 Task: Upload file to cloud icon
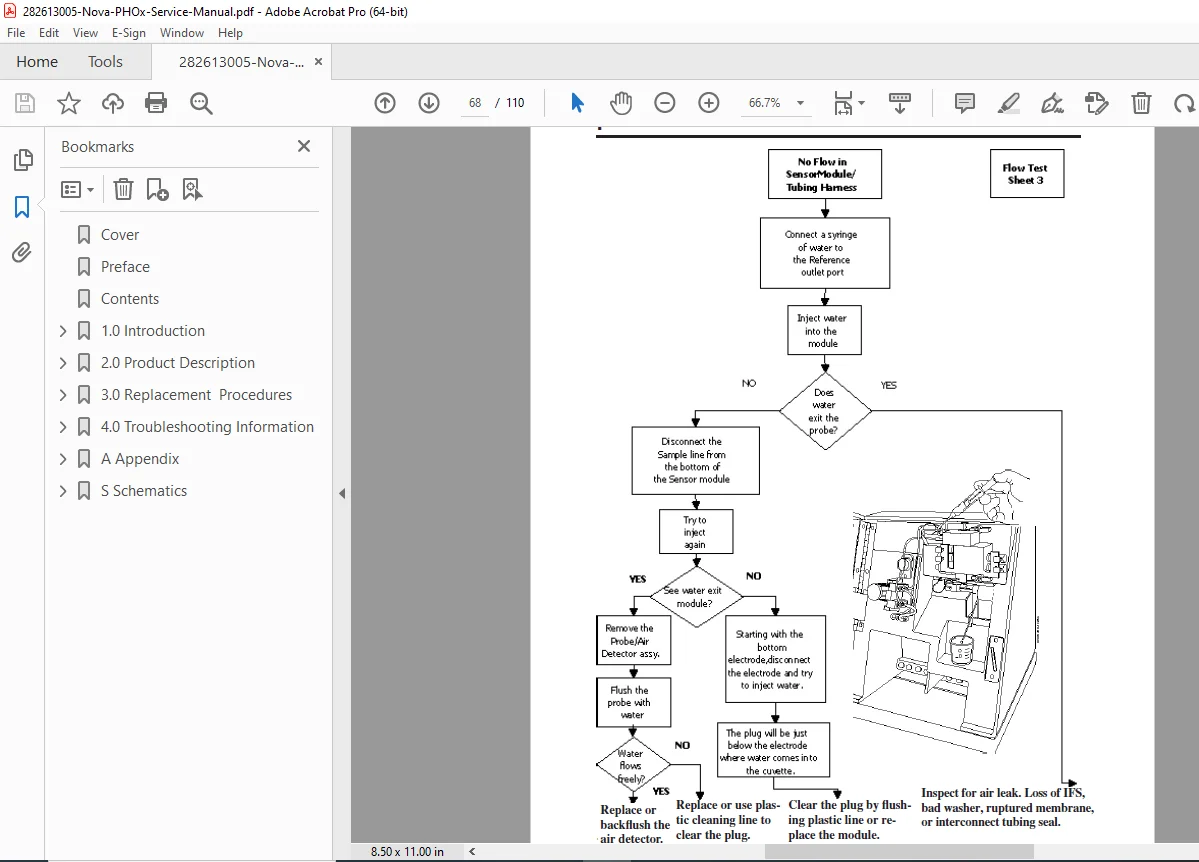point(112,103)
